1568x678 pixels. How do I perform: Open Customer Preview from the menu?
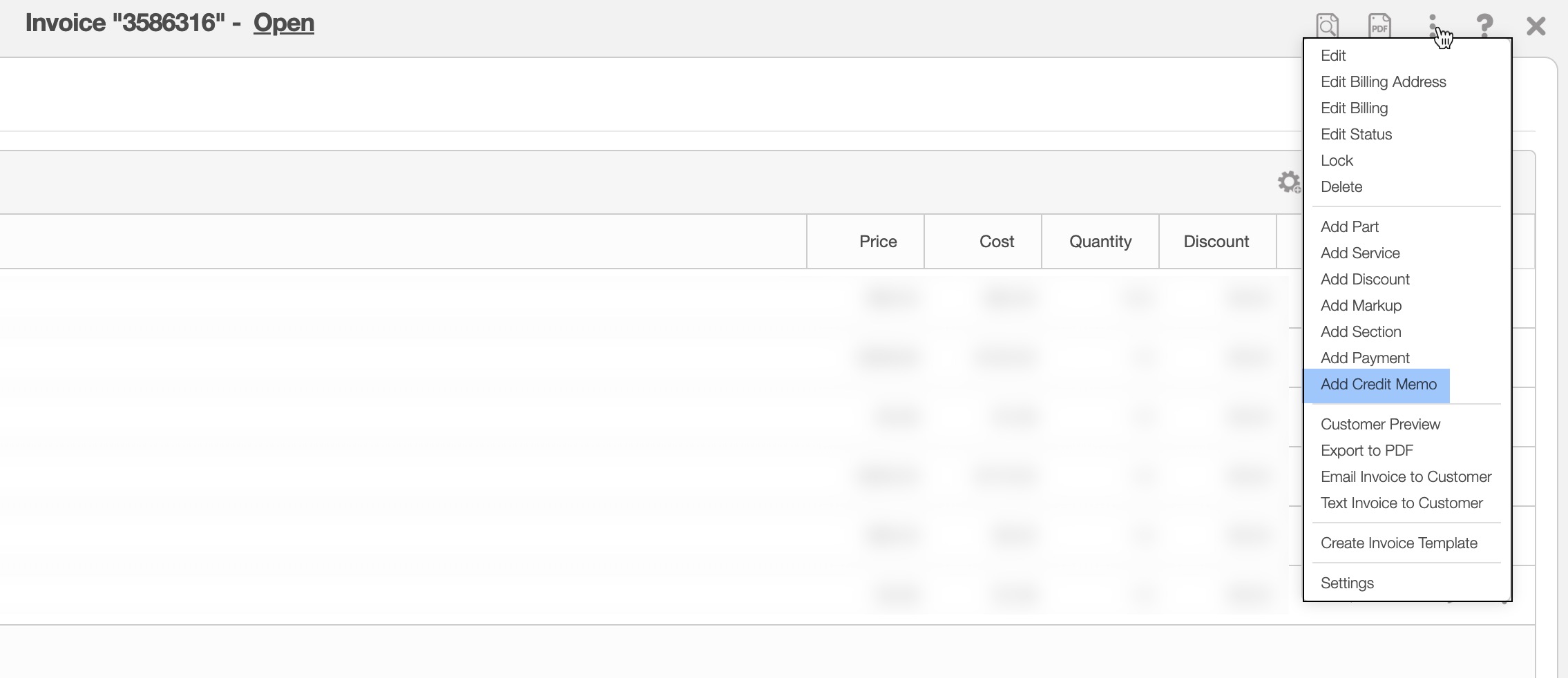1379,425
